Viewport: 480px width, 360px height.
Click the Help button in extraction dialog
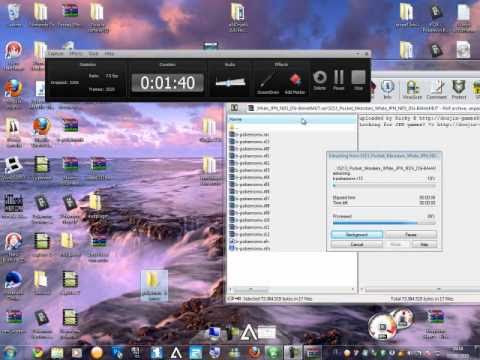pos(424,245)
